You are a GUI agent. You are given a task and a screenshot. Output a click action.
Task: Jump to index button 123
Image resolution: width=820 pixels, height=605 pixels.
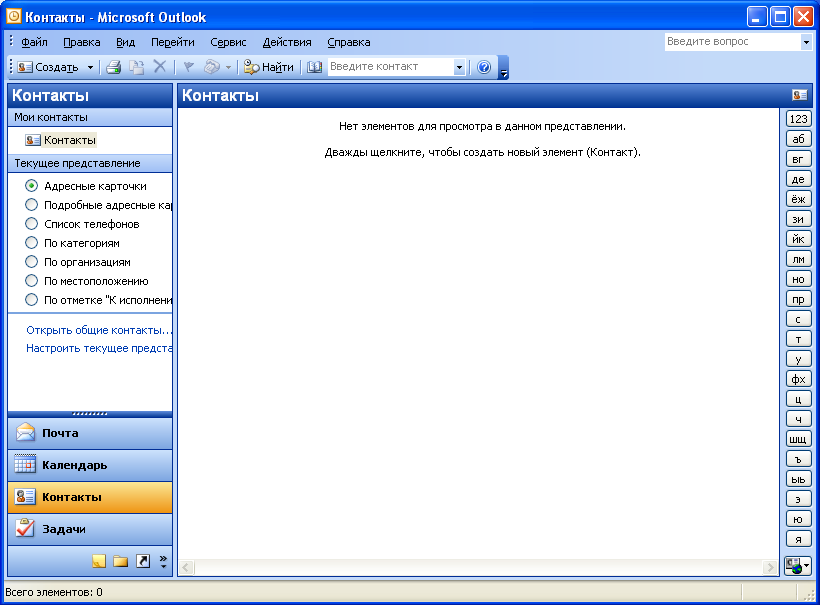click(799, 119)
